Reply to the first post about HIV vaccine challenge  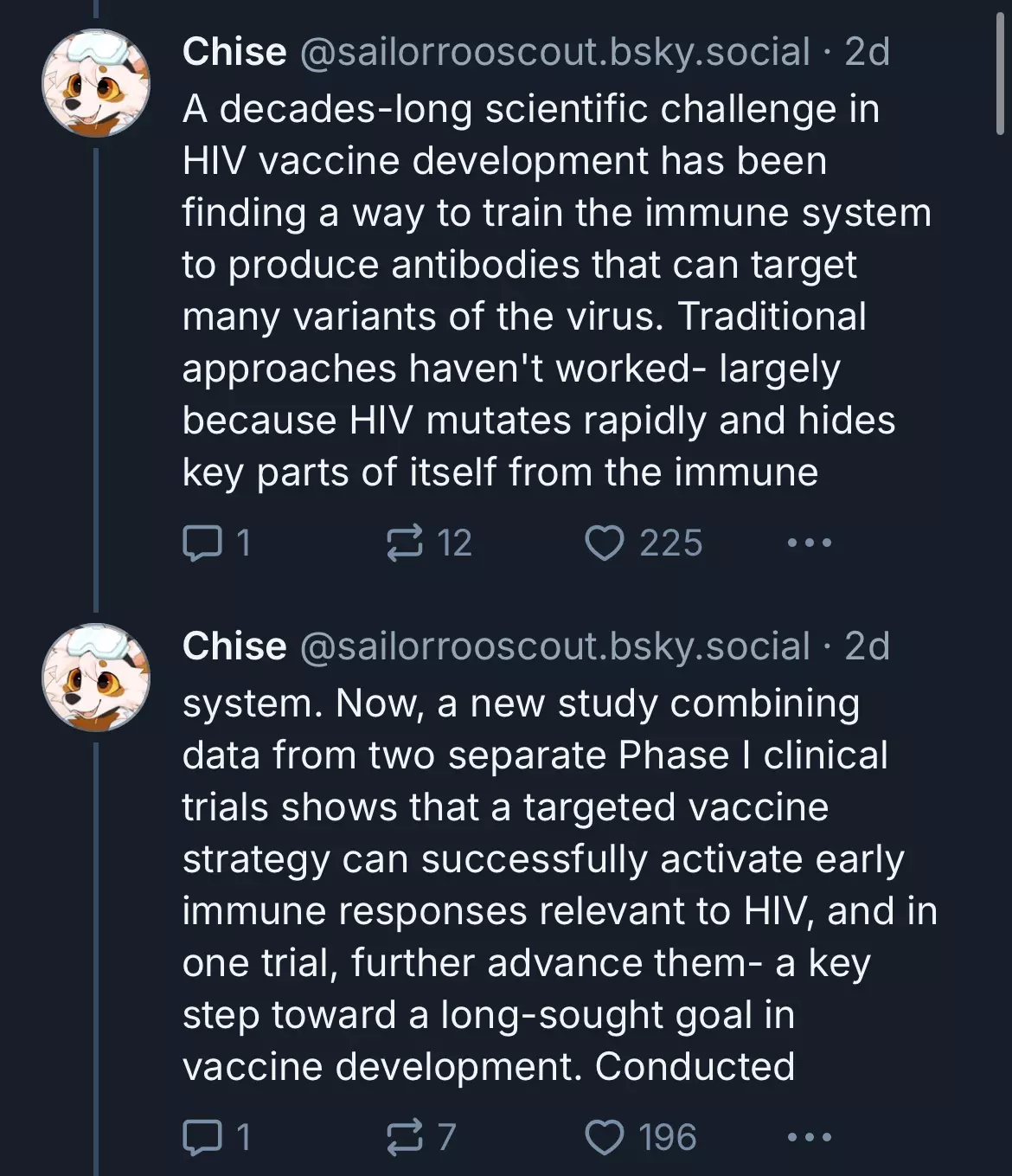pyautogui.click(x=216, y=543)
